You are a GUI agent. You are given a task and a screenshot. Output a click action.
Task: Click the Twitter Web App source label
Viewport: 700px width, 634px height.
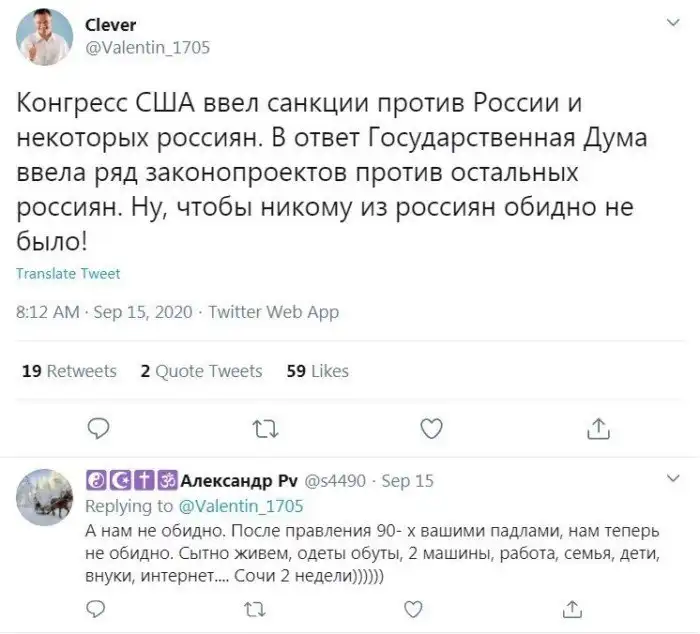274,313
